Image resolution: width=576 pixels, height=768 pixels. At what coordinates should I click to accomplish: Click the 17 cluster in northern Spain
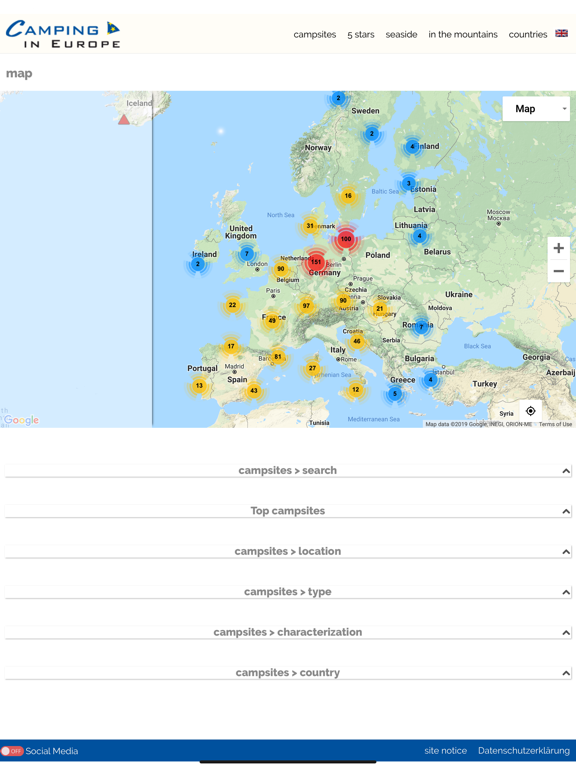pos(231,346)
